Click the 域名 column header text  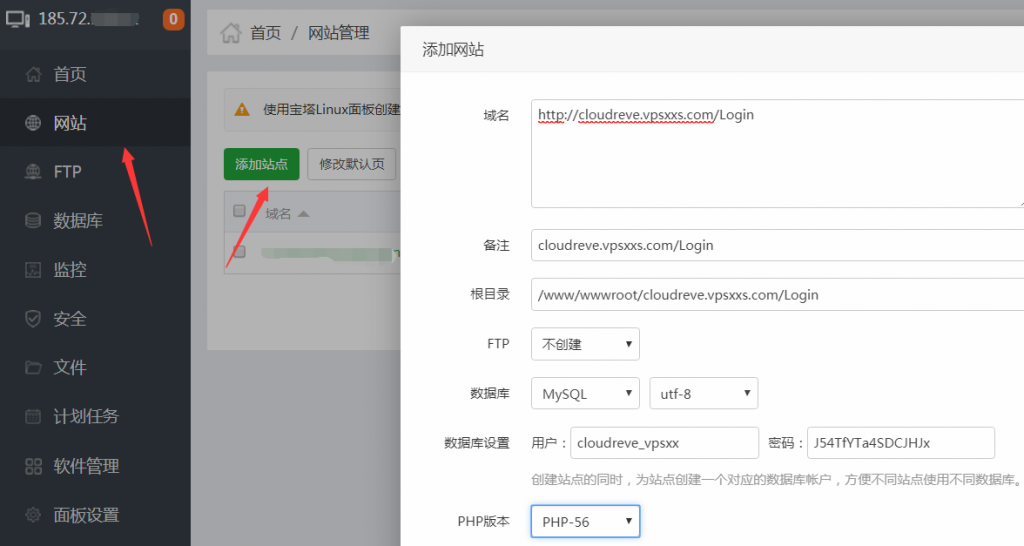point(278,214)
